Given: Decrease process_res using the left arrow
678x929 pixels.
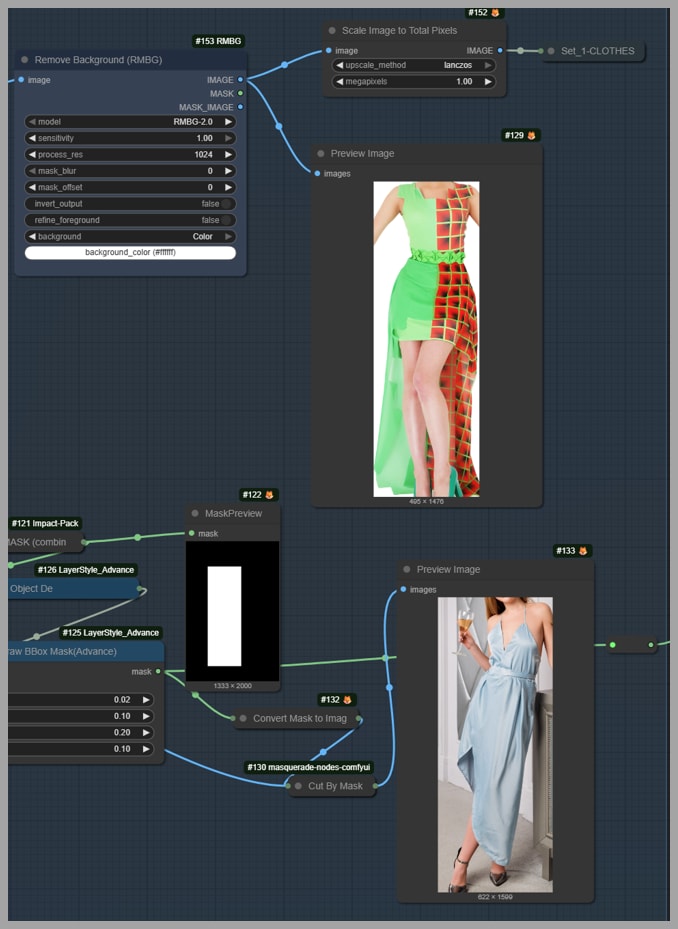Looking at the screenshot, I should pos(32,155).
